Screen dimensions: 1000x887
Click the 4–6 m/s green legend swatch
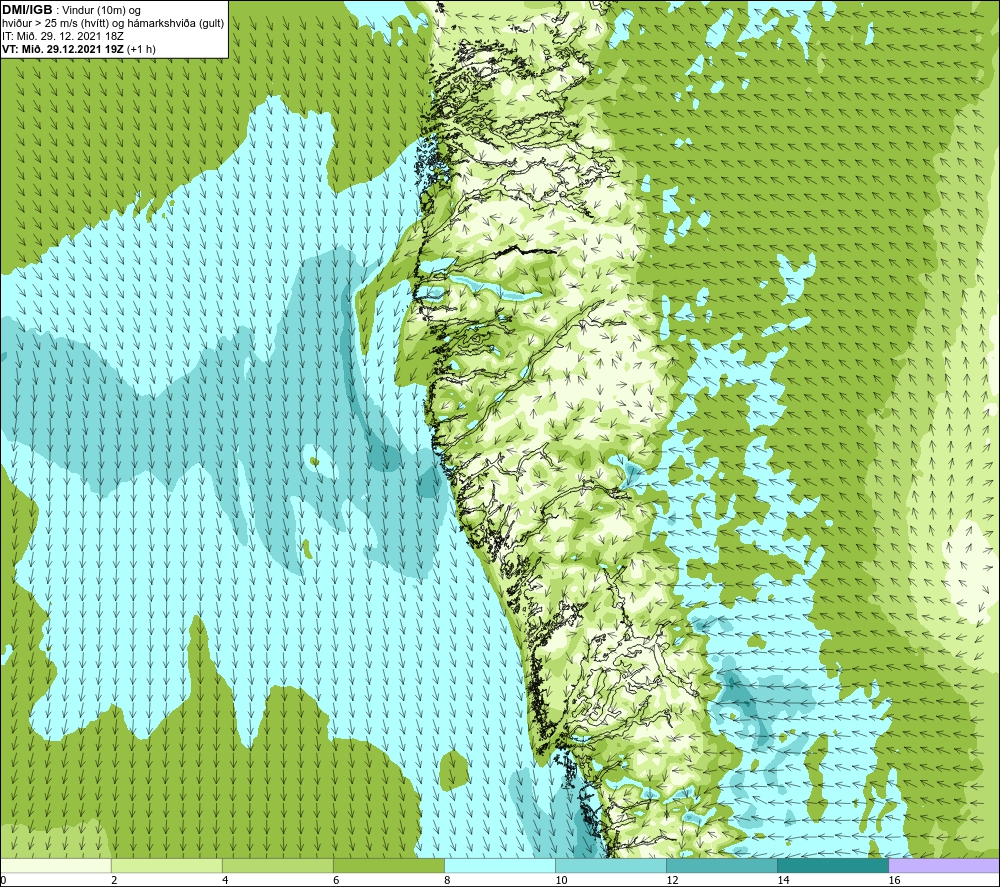click(x=277, y=865)
